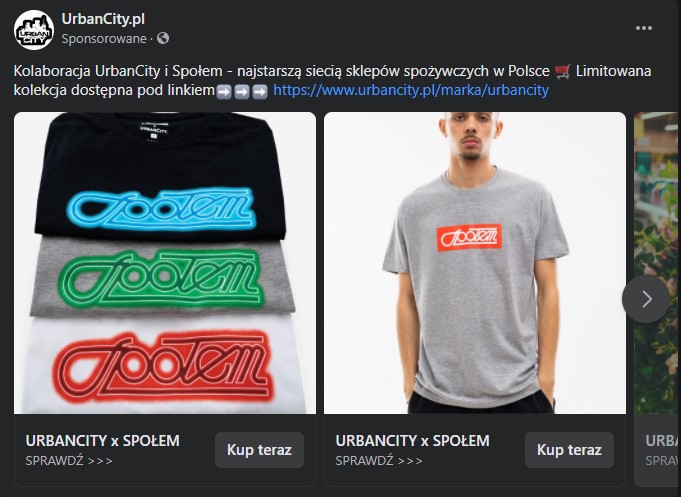681x497 pixels.
Task: Advance carousel with the next arrow
Action: point(646,299)
